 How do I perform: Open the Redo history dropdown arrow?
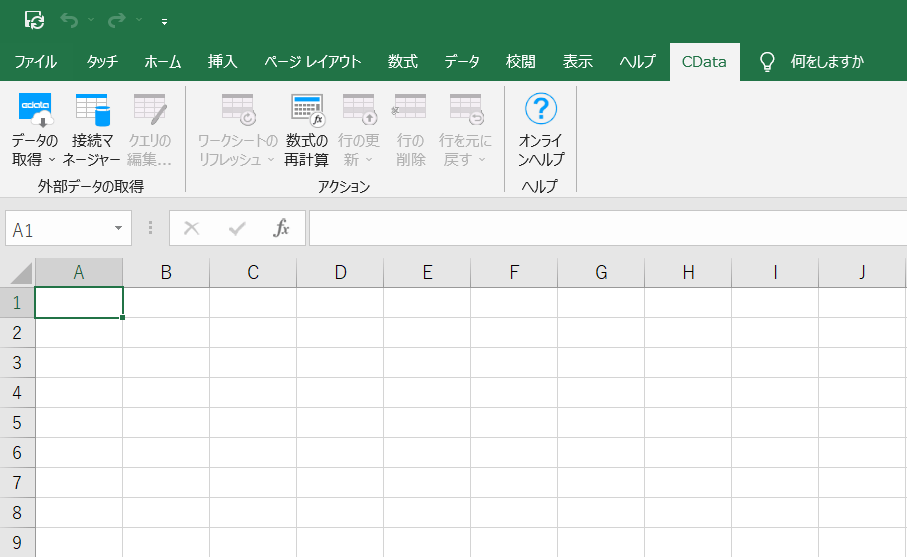(x=138, y=20)
